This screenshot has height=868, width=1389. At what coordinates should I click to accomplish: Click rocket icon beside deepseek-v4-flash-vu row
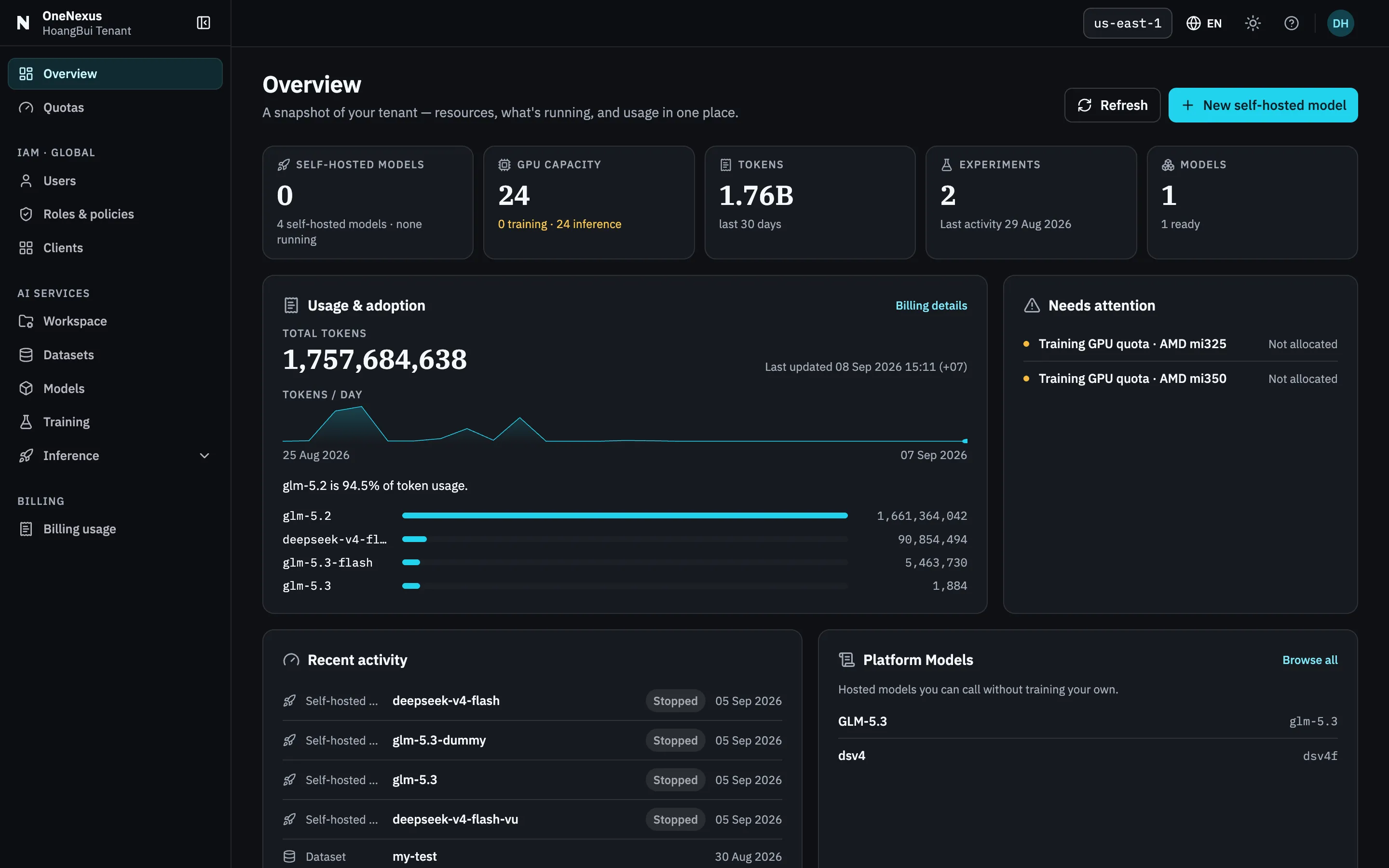click(289, 820)
